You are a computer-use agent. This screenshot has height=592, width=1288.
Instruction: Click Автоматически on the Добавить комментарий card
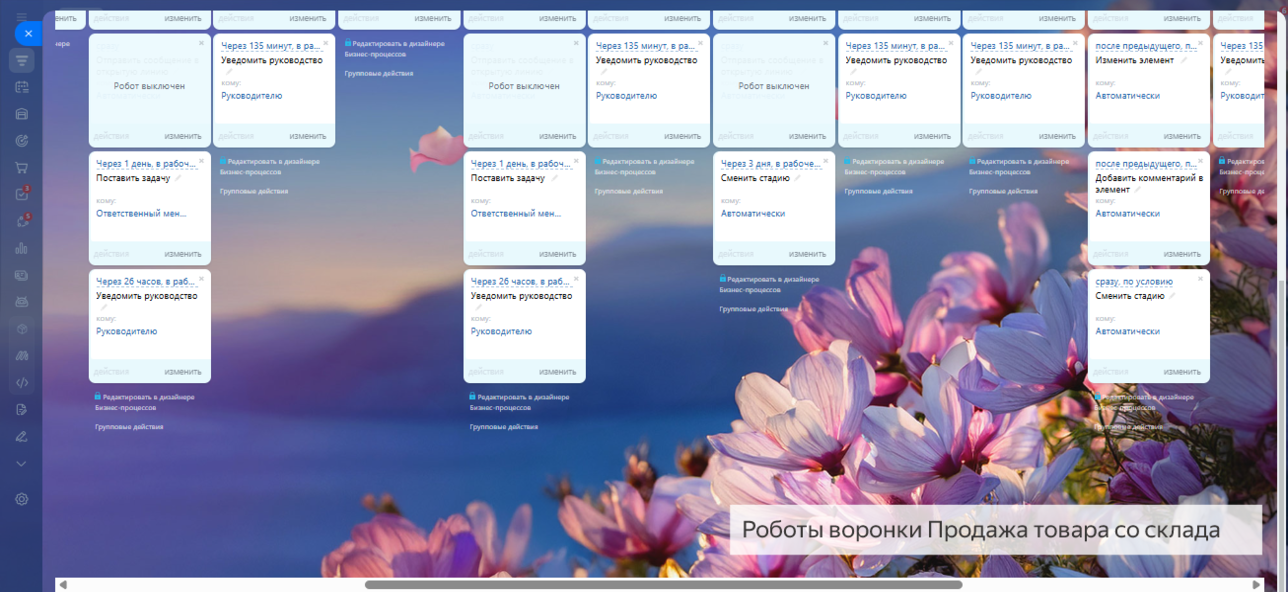click(x=1127, y=214)
